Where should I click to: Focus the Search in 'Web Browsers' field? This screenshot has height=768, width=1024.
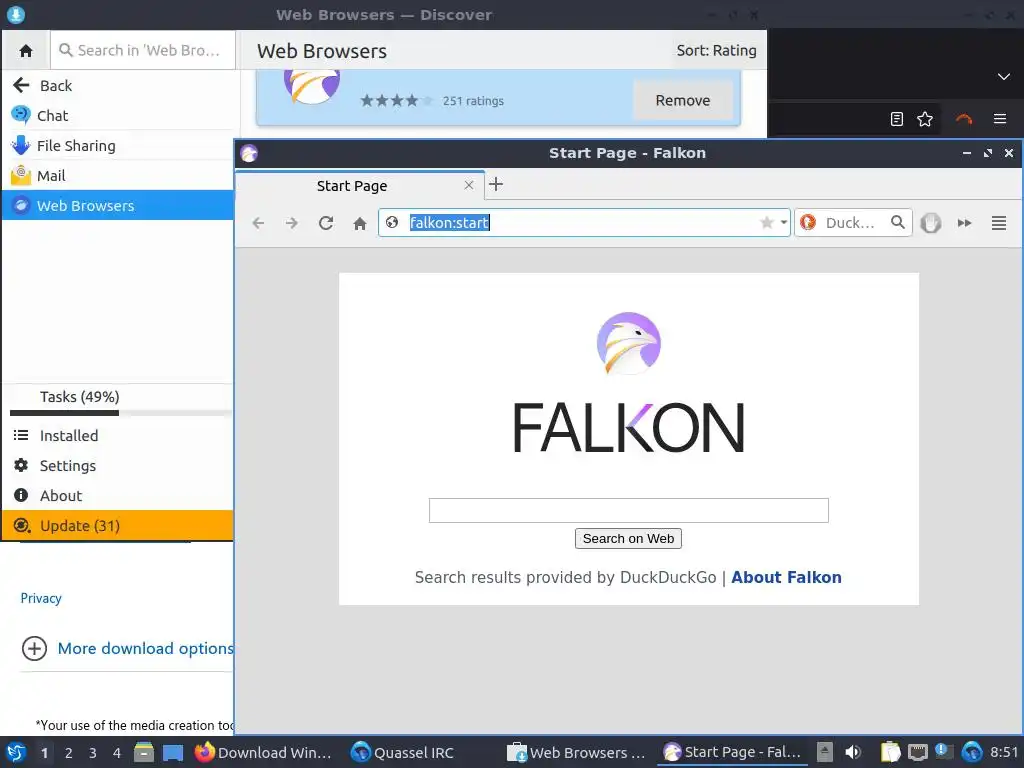143,50
